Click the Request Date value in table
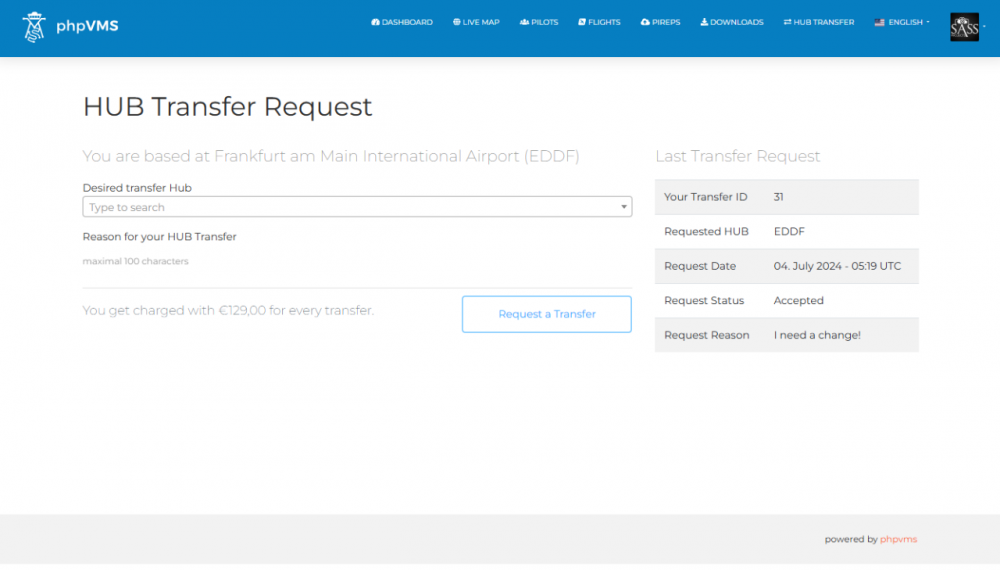 pos(837,266)
